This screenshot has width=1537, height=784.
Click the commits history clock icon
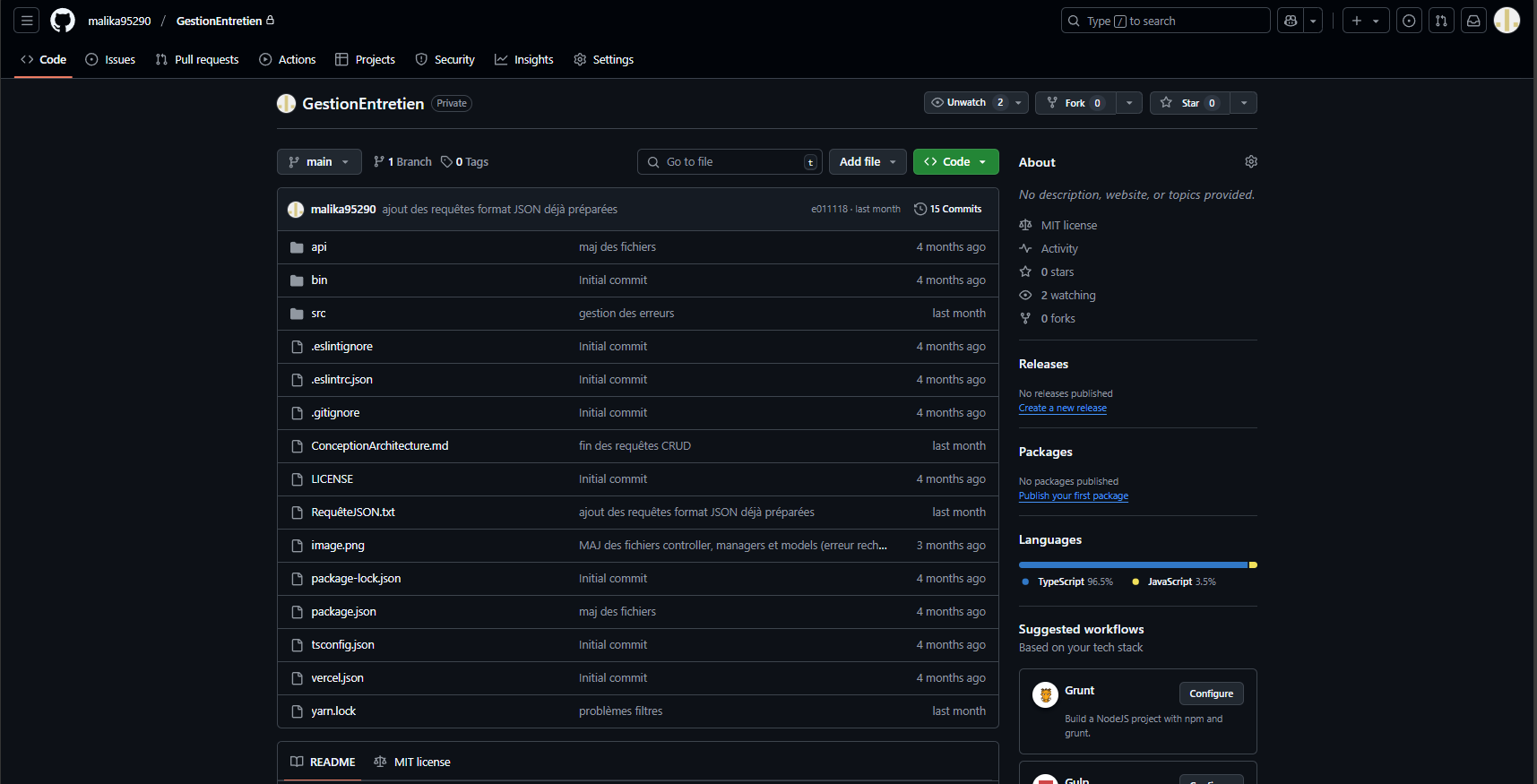point(920,210)
